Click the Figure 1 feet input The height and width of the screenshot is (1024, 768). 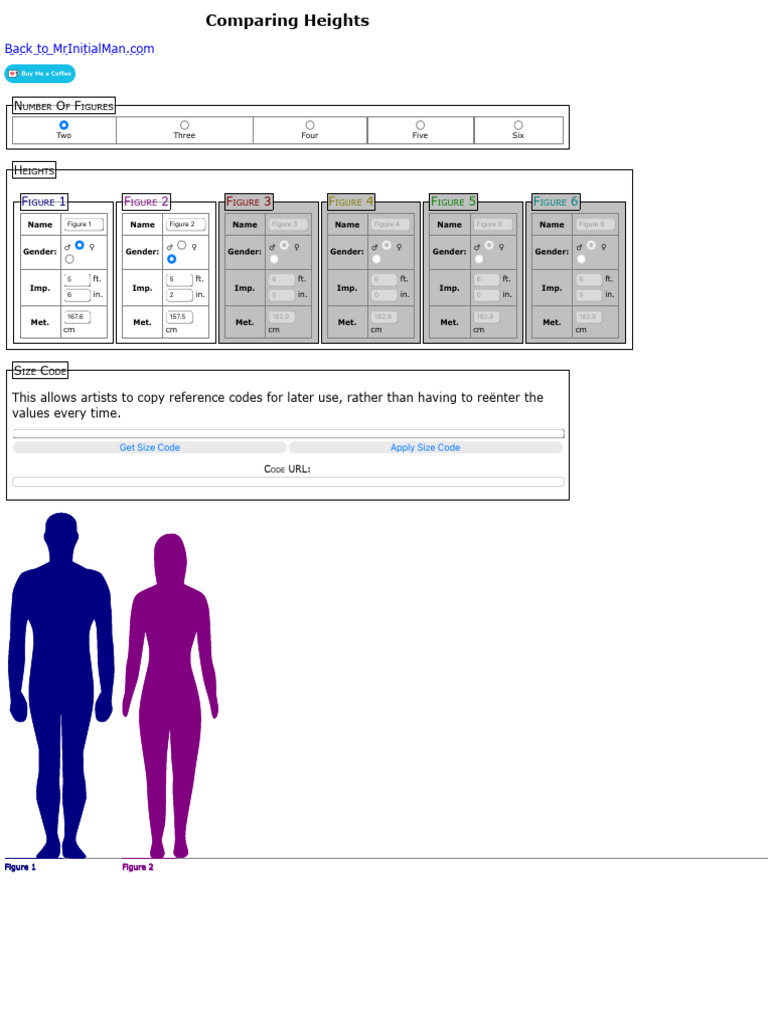click(x=76, y=279)
